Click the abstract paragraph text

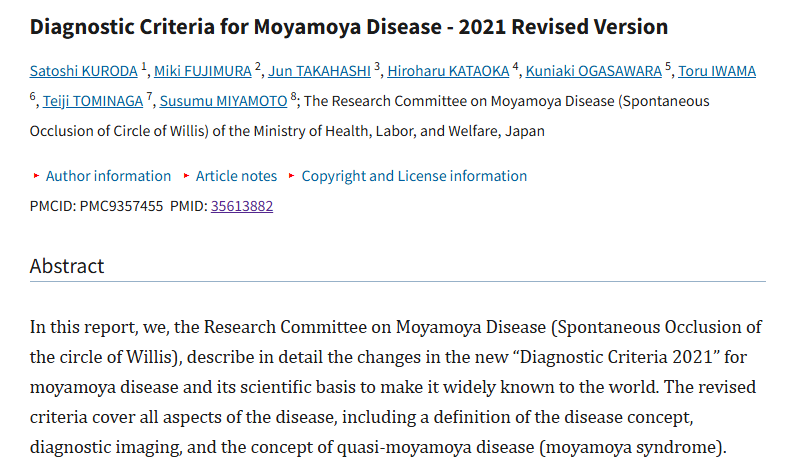pos(396,387)
